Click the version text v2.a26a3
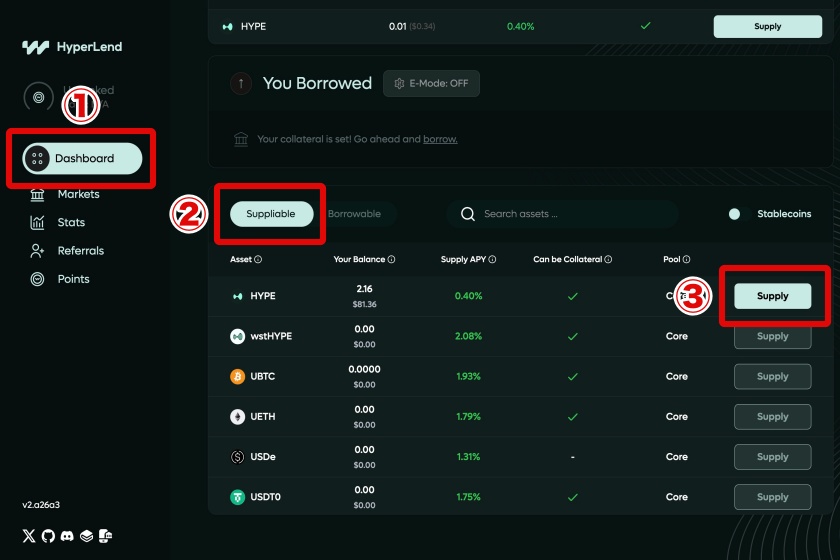The height and width of the screenshot is (560, 840). tap(41, 505)
